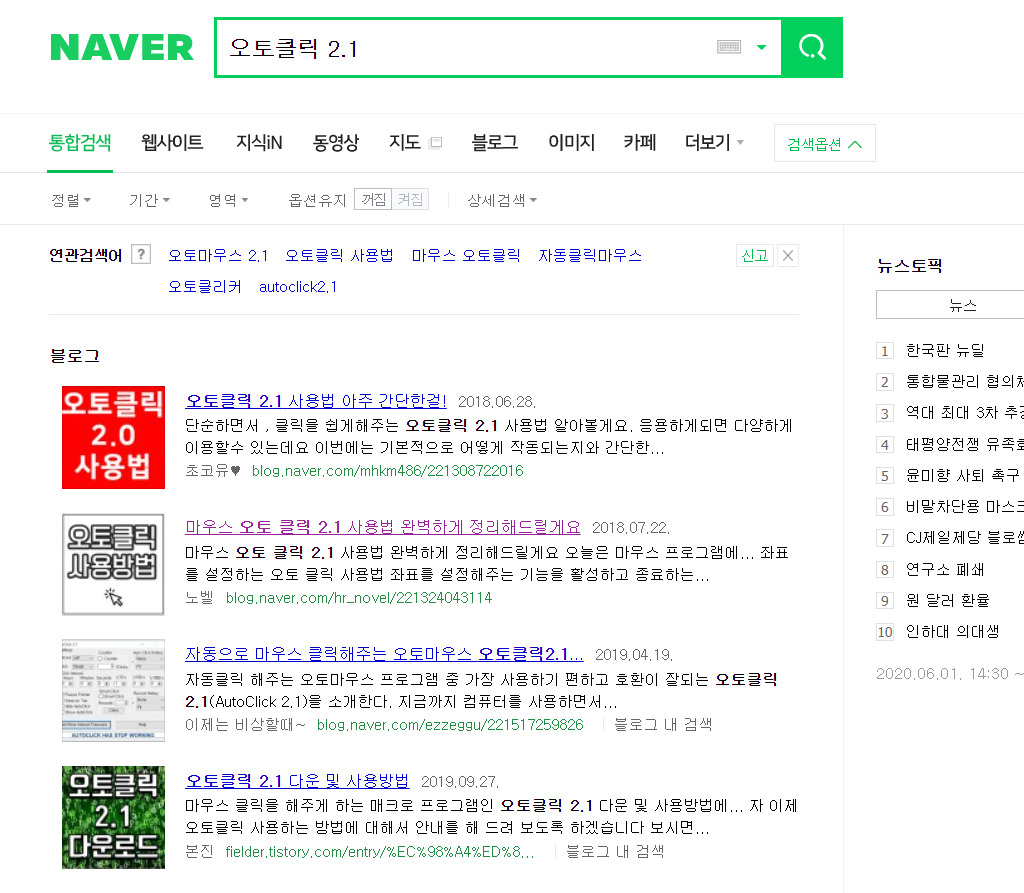The height and width of the screenshot is (893, 1024).
Task: Set 옵션유지 toggle to 꺼짐
Action: 373,199
